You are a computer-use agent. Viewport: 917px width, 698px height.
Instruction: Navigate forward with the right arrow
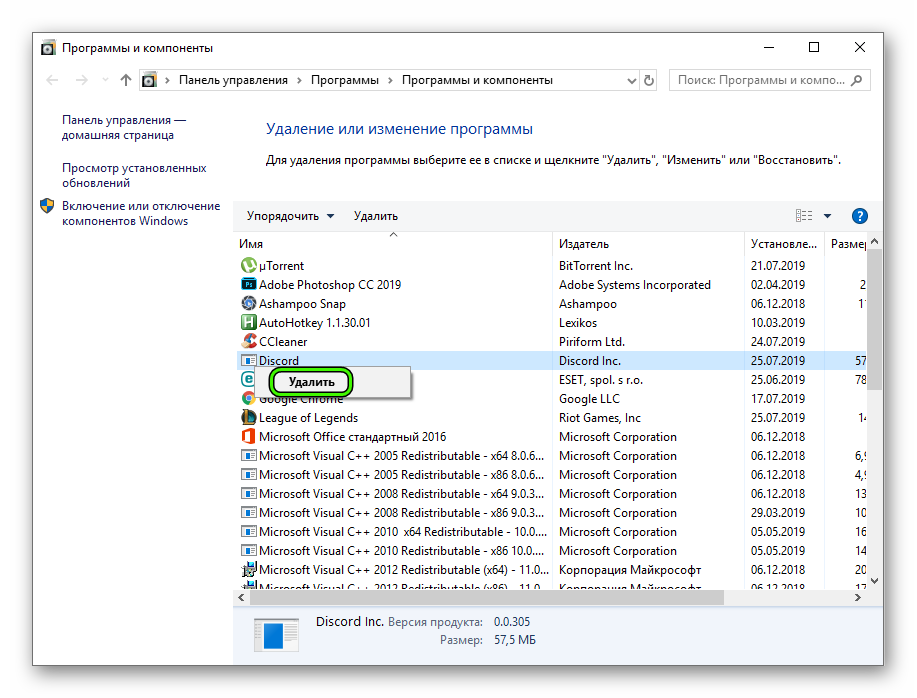82,80
